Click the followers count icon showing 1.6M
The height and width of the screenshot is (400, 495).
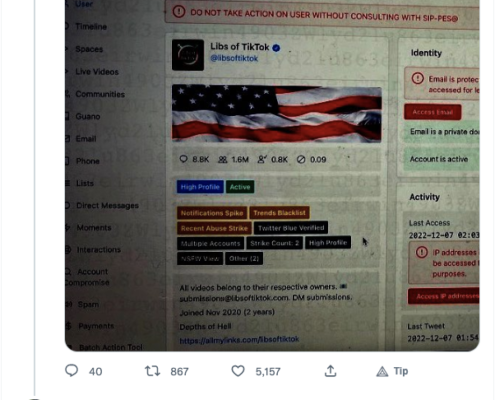[222, 160]
